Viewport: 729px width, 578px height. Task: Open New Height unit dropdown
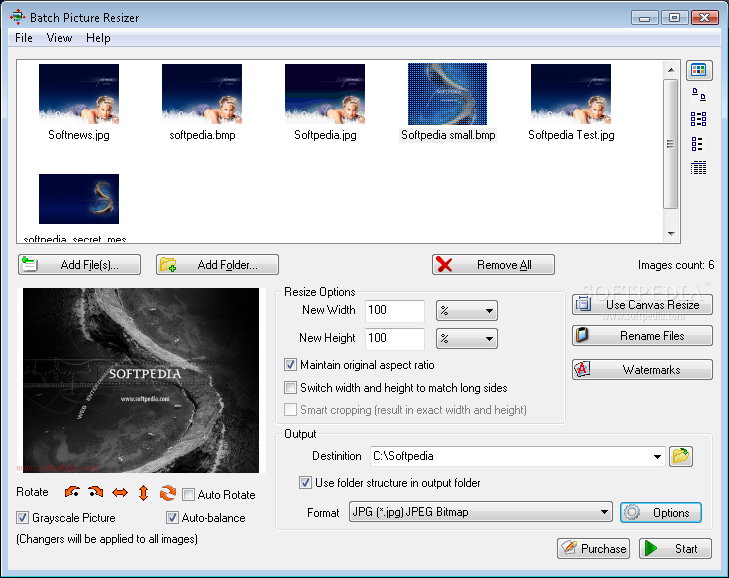pyautogui.click(x=467, y=339)
